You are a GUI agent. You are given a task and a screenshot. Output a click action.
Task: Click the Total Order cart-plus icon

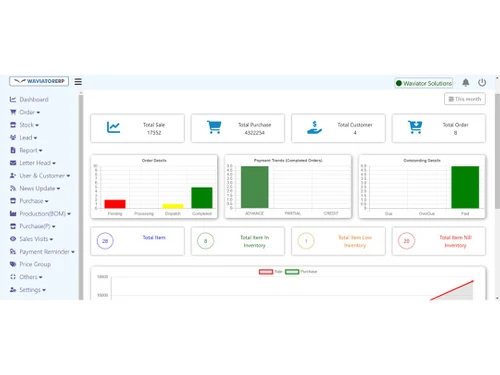pyautogui.click(x=415, y=127)
